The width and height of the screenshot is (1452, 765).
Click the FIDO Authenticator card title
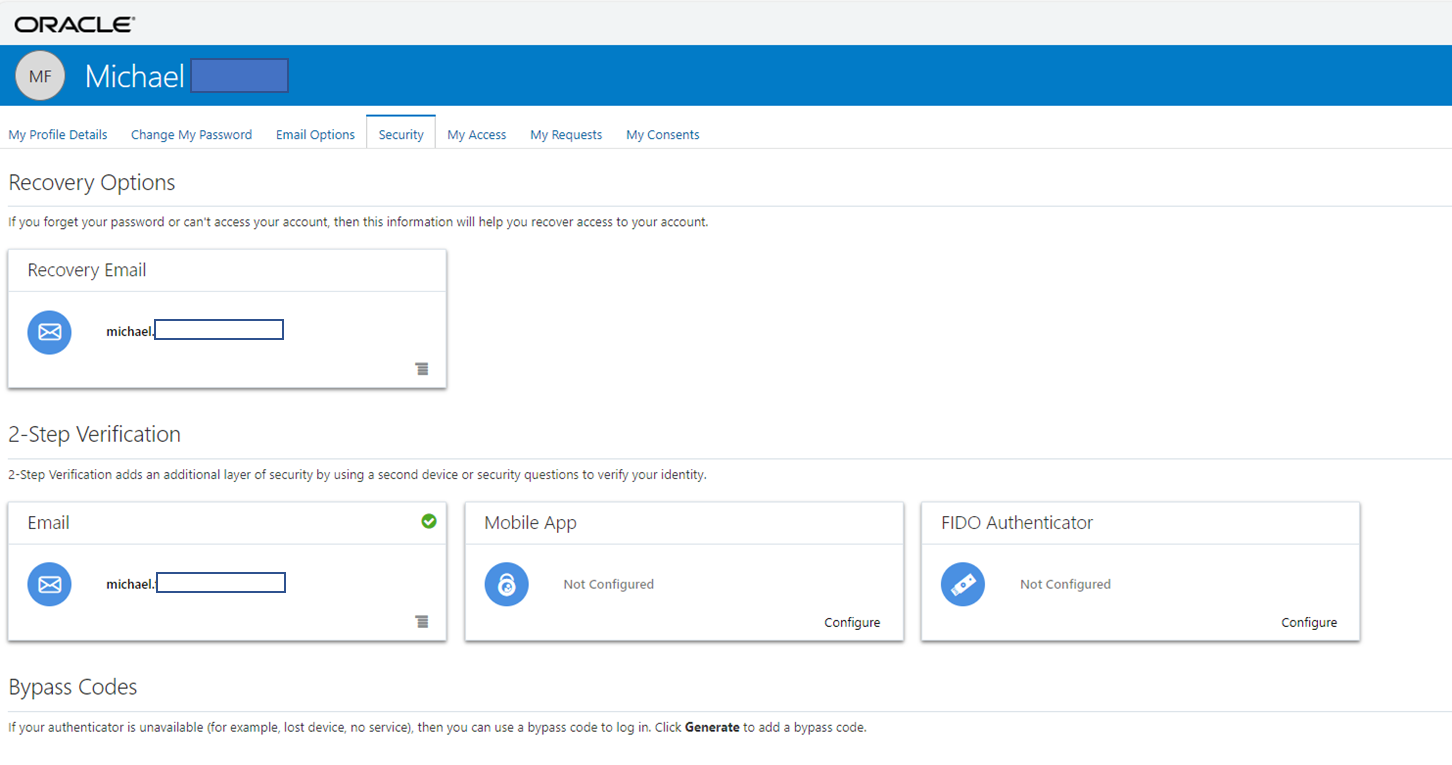[x=1017, y=522]
